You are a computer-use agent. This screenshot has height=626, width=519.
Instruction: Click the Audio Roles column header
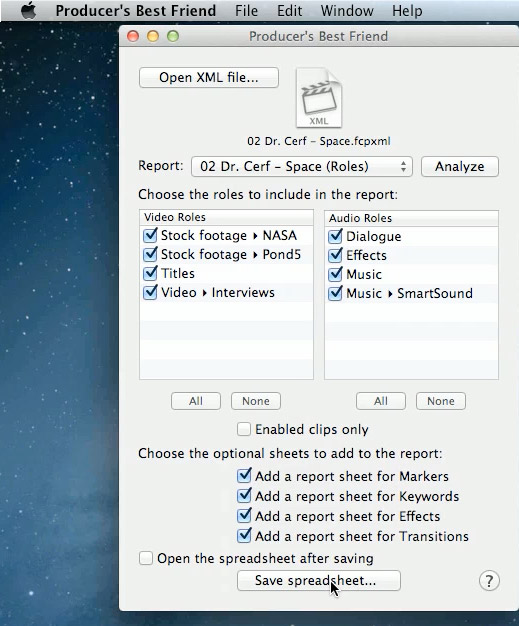coord(411,218)
